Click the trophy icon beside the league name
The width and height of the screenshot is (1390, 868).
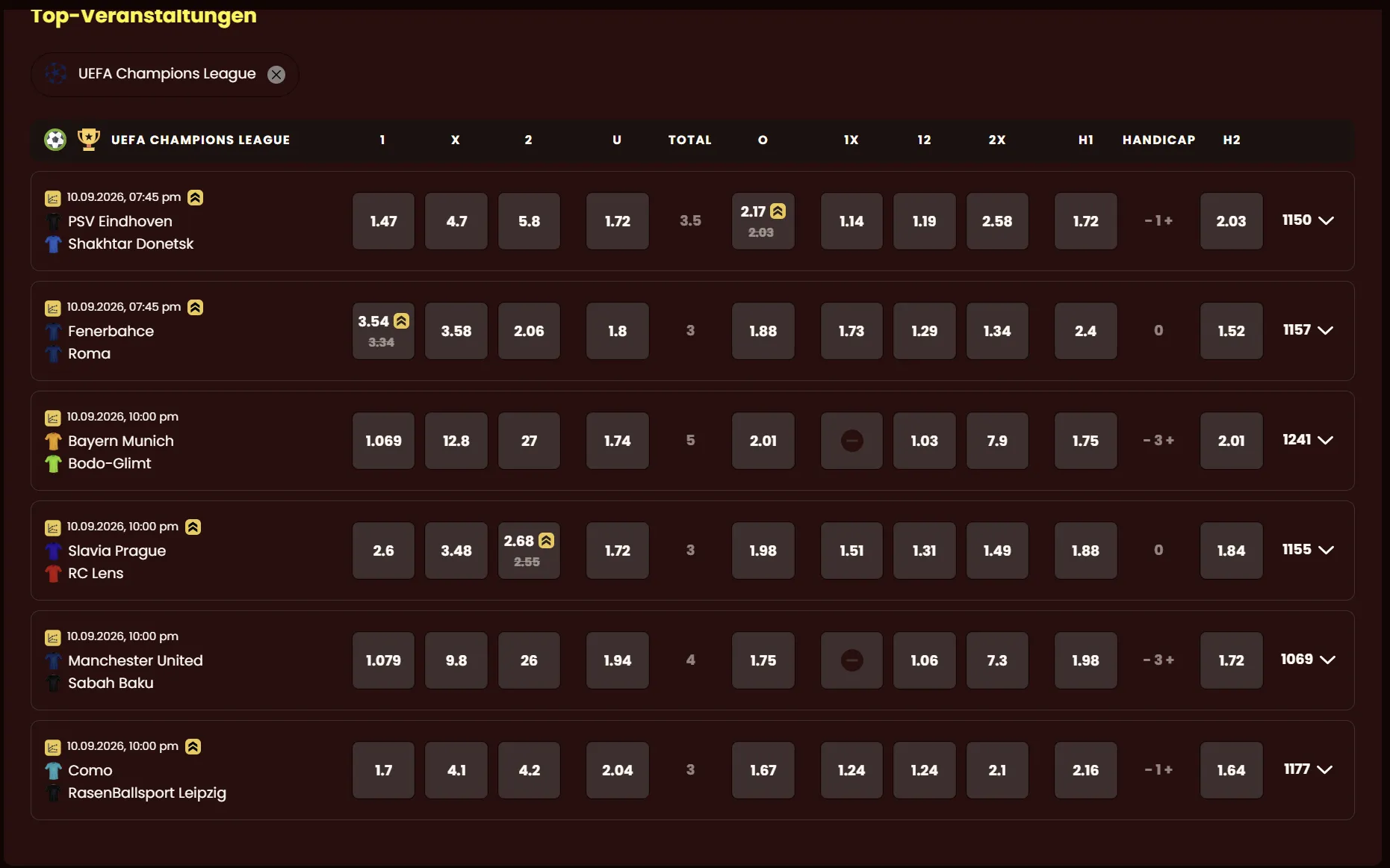point(89,139)
